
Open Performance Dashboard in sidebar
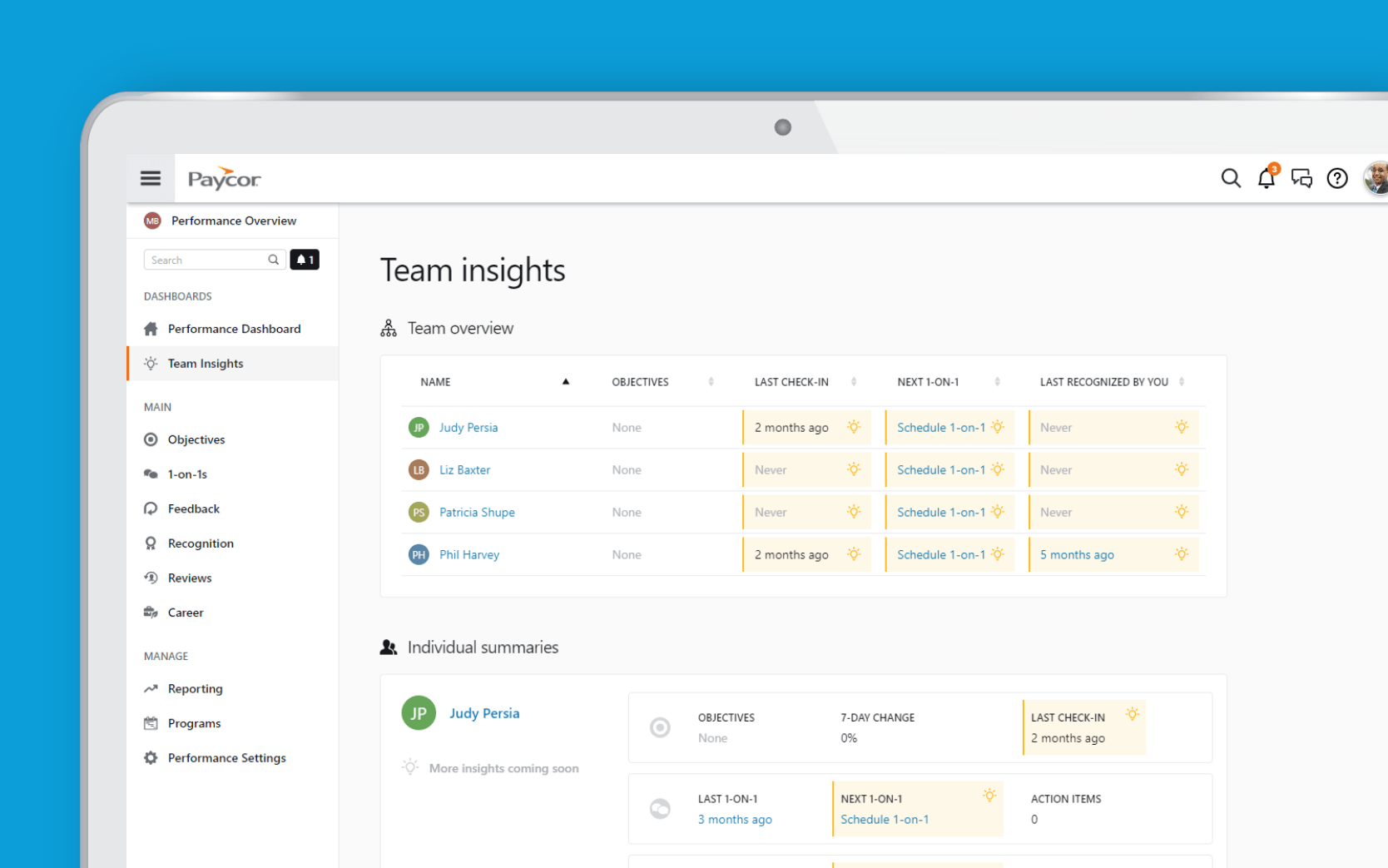(232, 329)
